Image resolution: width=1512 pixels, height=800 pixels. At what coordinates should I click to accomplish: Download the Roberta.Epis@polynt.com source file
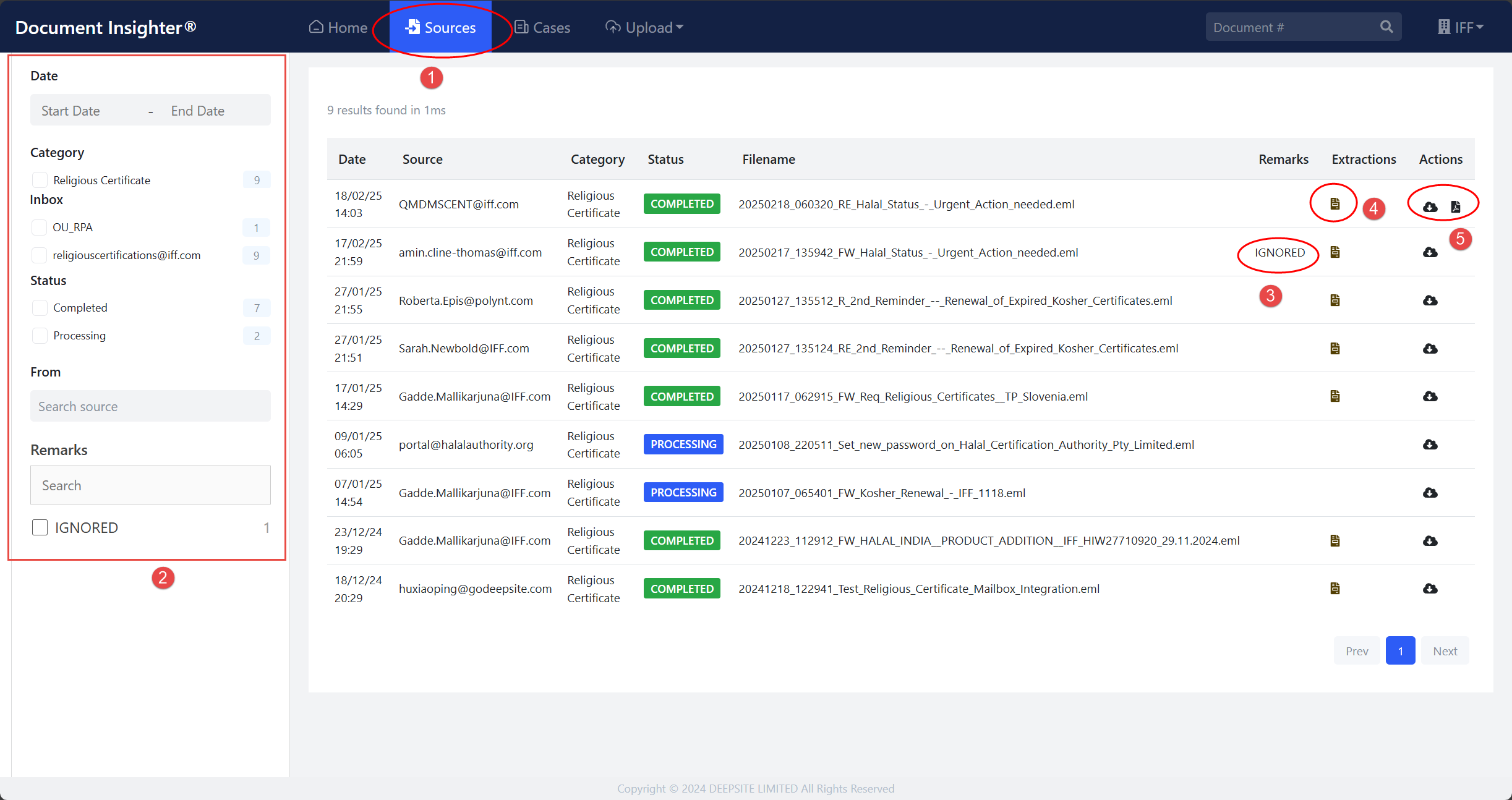tap(1430, 300)
